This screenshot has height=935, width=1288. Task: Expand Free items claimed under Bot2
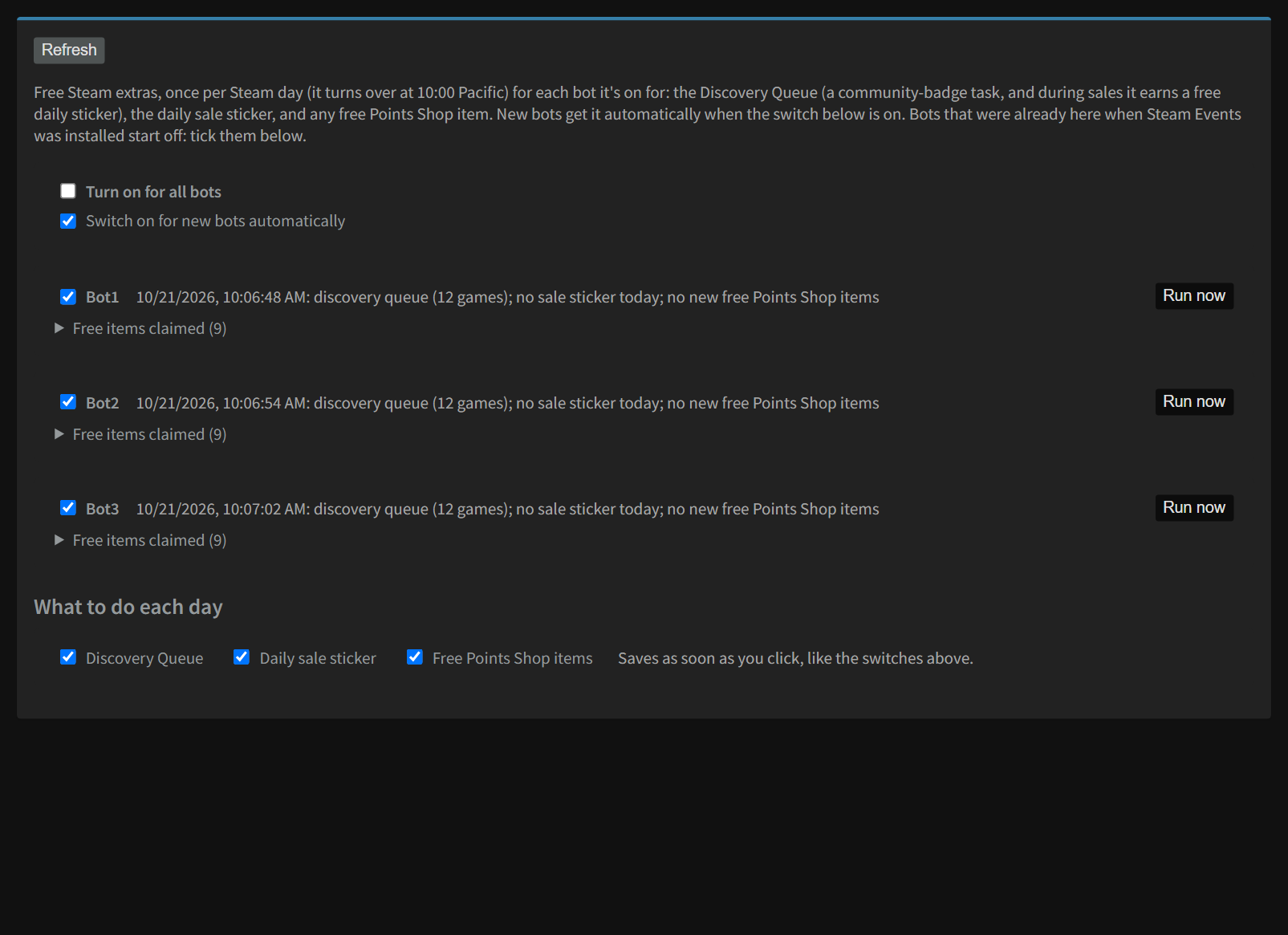(x=140, y=434)
